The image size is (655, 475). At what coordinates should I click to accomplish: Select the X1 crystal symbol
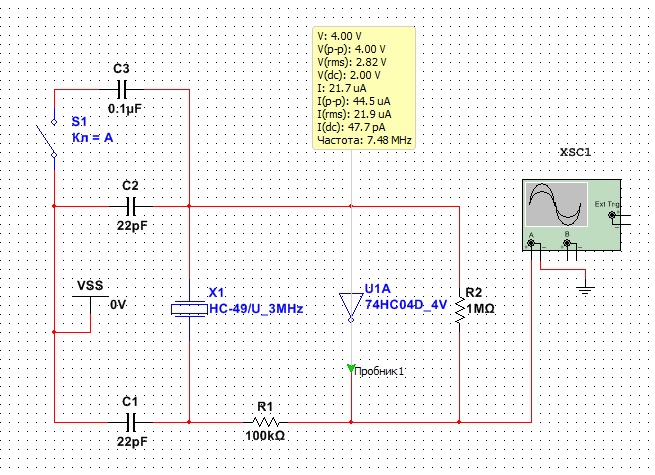coord(189,309)
